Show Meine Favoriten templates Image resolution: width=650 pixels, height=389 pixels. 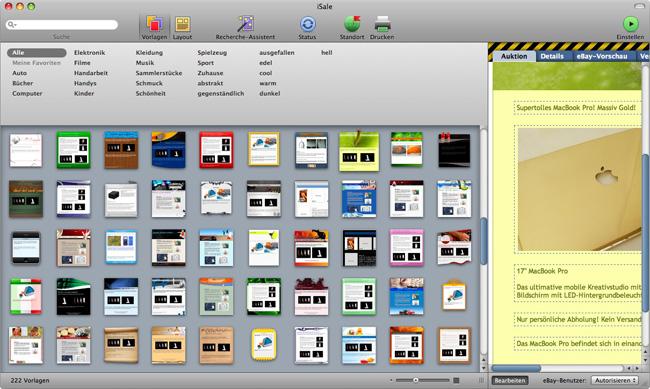click(x=36, y=63)
